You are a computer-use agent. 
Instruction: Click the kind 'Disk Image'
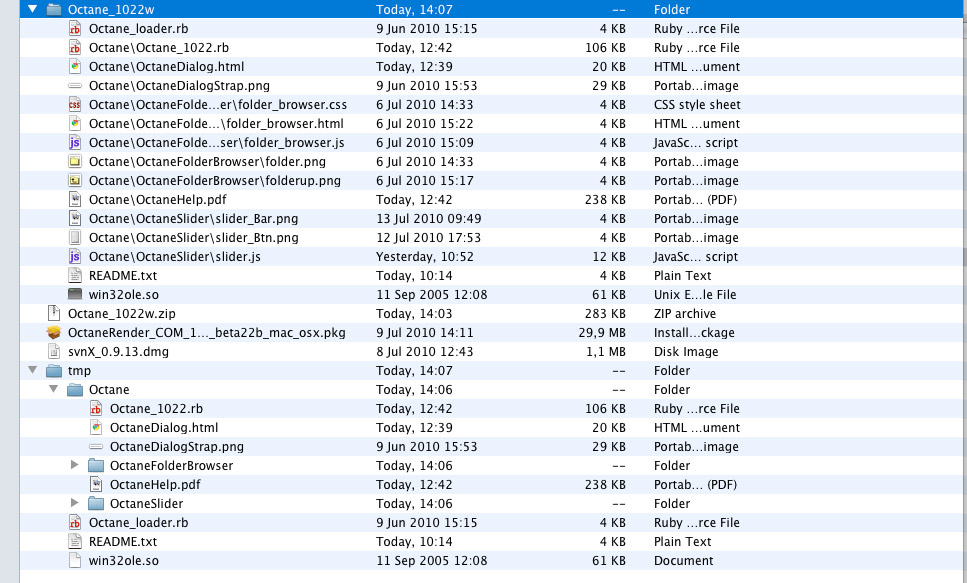tap(686, 352)
